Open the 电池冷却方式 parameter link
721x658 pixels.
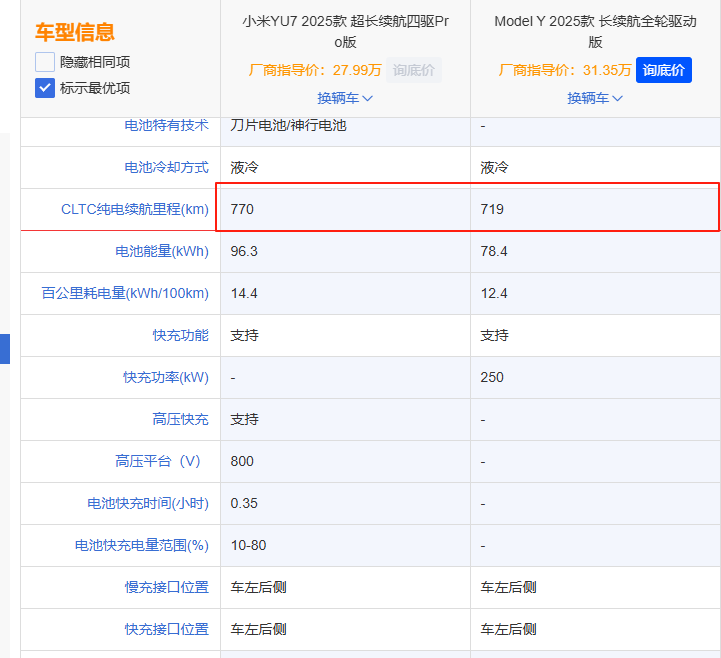click(166, 167)
